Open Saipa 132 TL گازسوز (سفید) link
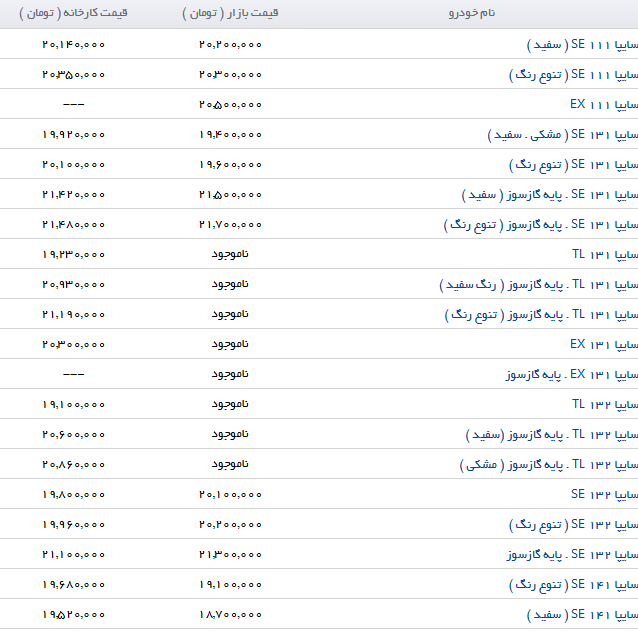Screen dimensions: 638x635 pyautogui.click(x=552, y=434)
